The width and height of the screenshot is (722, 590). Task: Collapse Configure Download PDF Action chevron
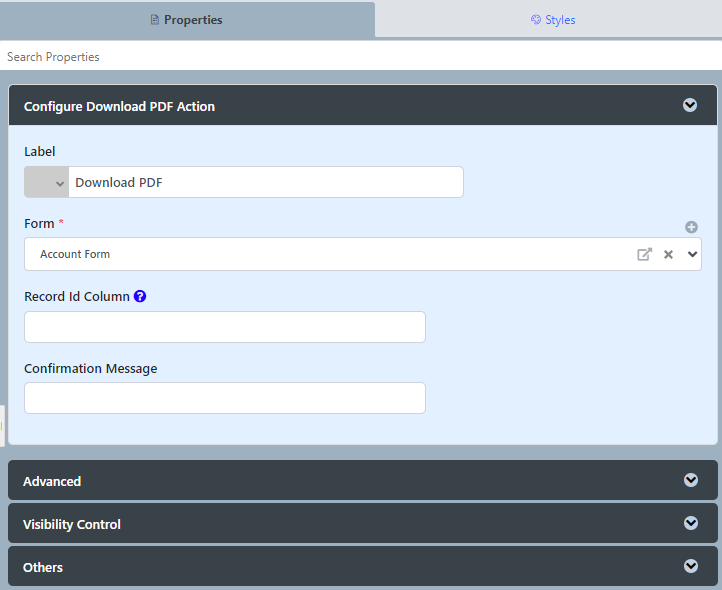click(690, 105)
